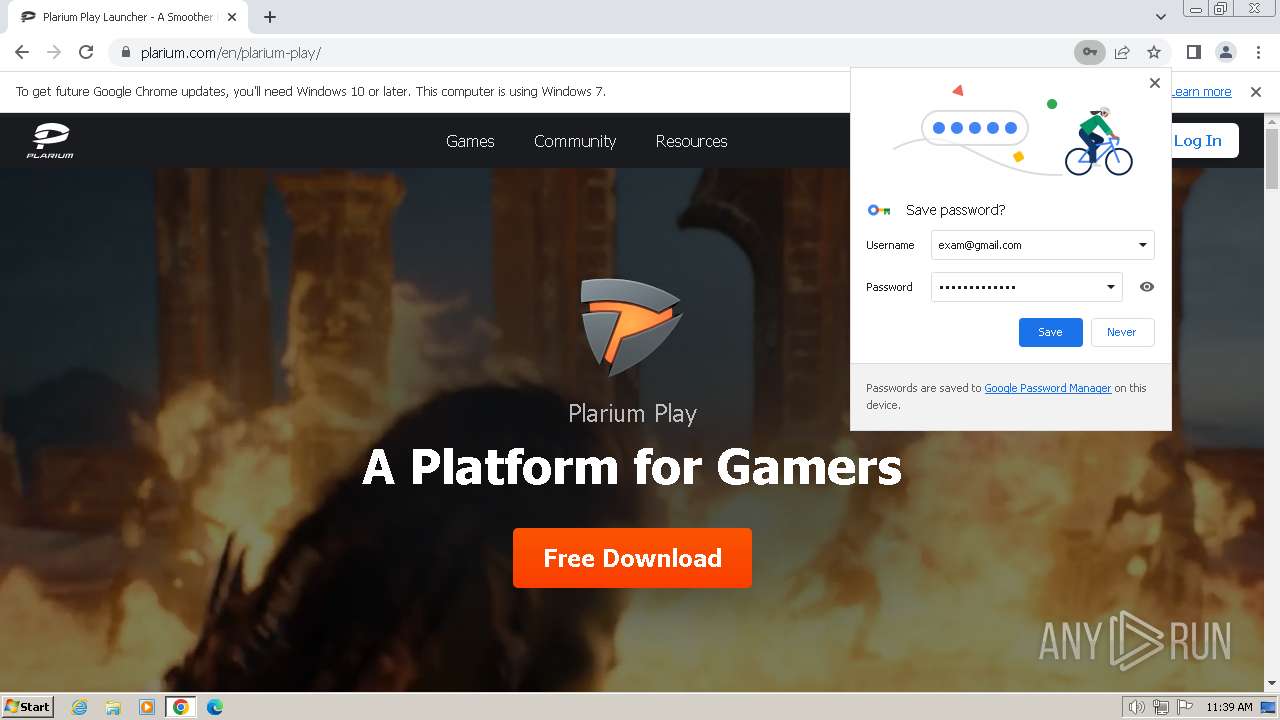
Task: Click the Log In button
Action: tap(1197, 141)
